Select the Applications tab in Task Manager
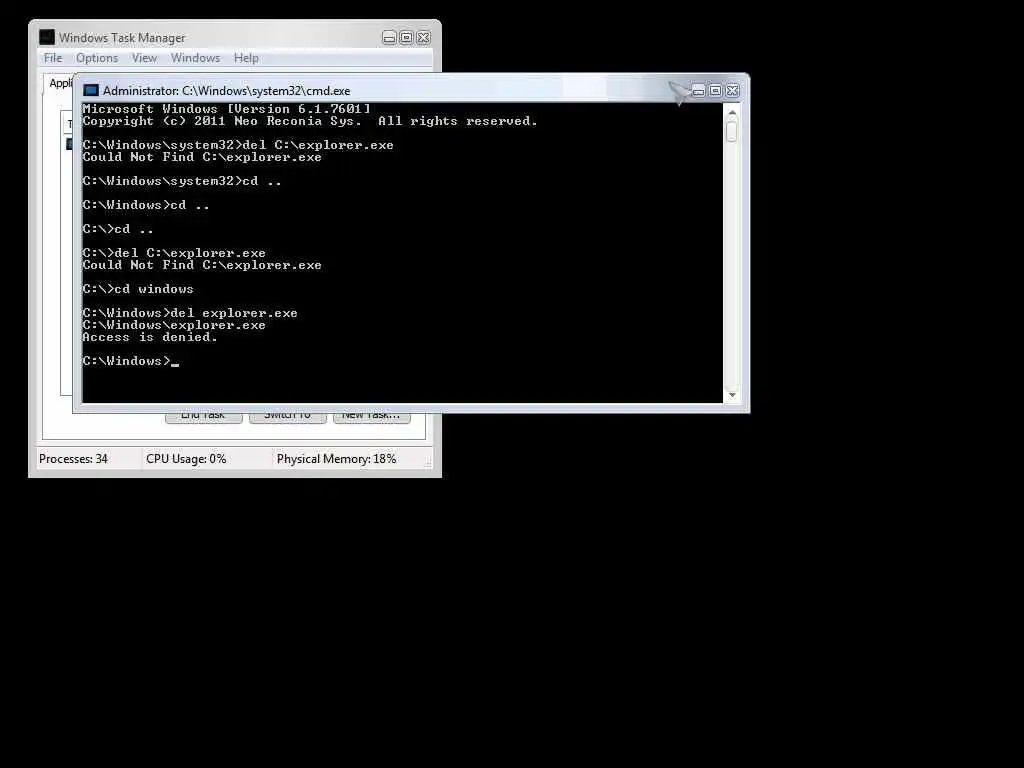1024x768 pixels. pos(60,84)
